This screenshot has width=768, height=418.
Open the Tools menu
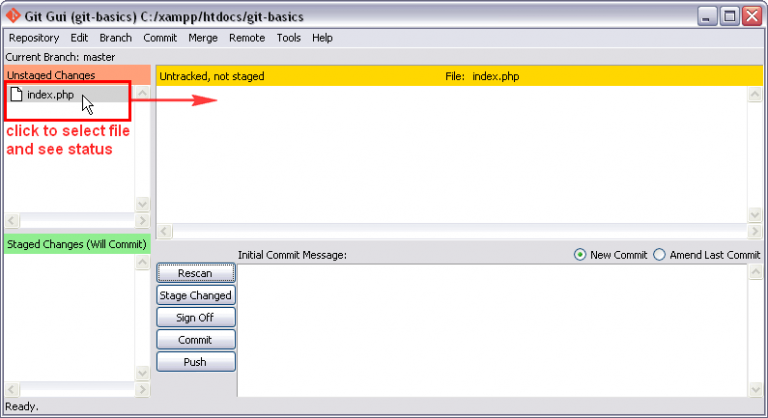[288, 38]
